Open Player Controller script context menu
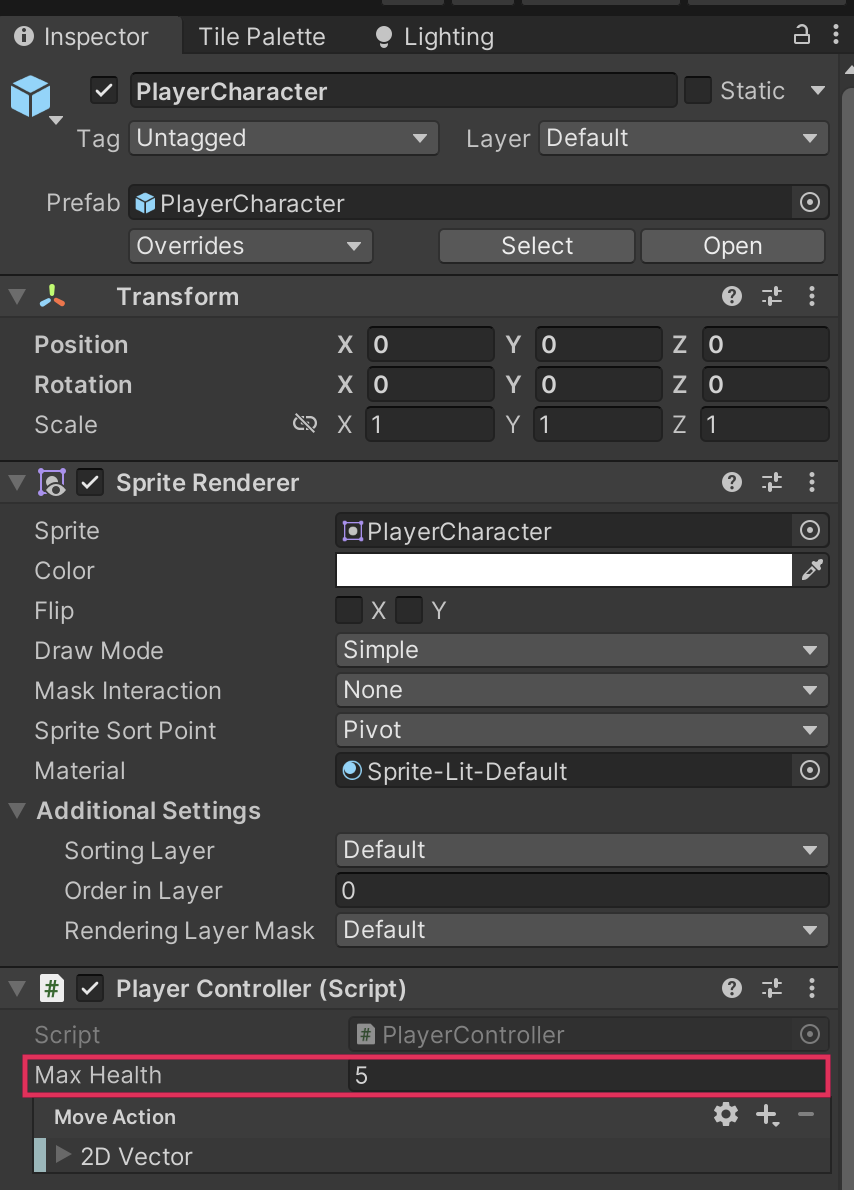 [812, 989]
